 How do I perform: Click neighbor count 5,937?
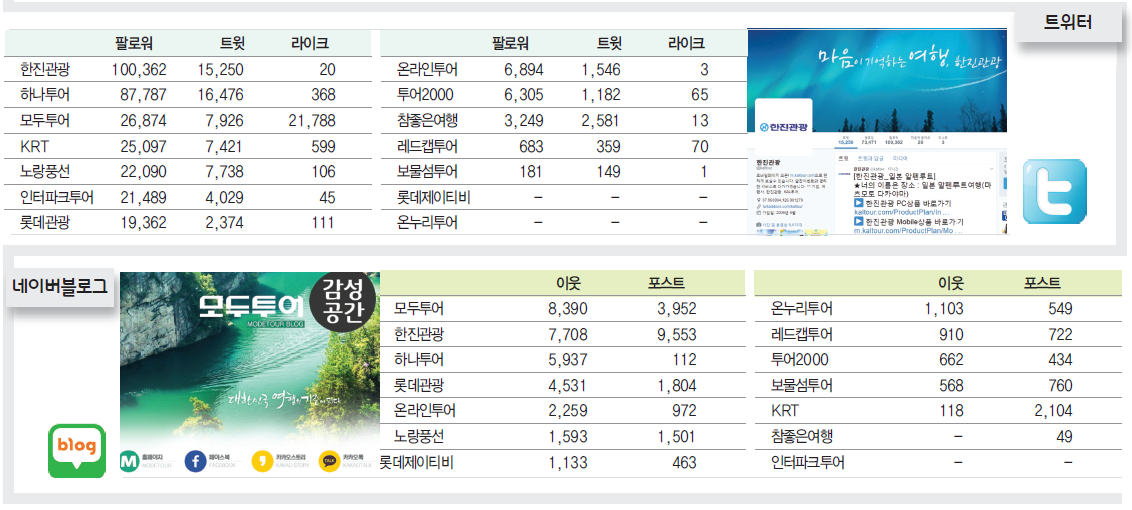[568, 360]
